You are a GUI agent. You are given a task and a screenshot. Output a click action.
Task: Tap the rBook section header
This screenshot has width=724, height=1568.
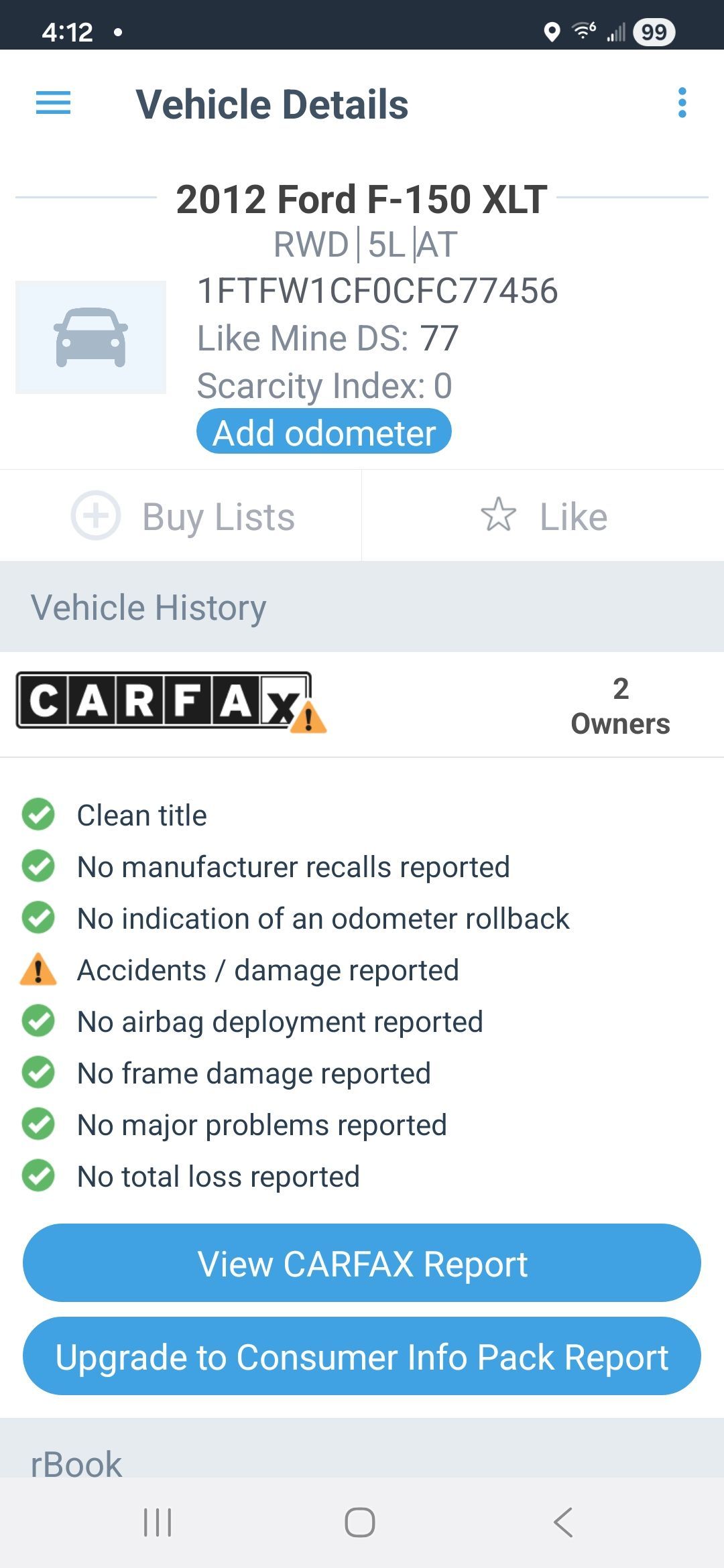tap(76, 1464)
